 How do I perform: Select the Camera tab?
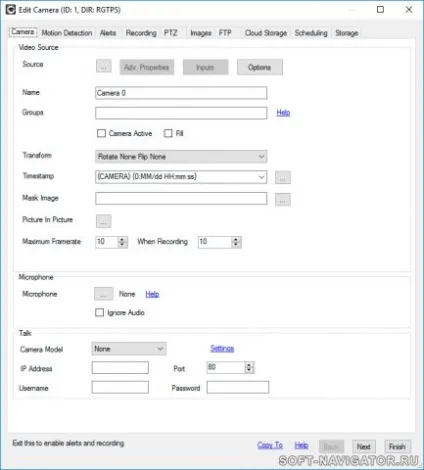[x=23, y=32]
